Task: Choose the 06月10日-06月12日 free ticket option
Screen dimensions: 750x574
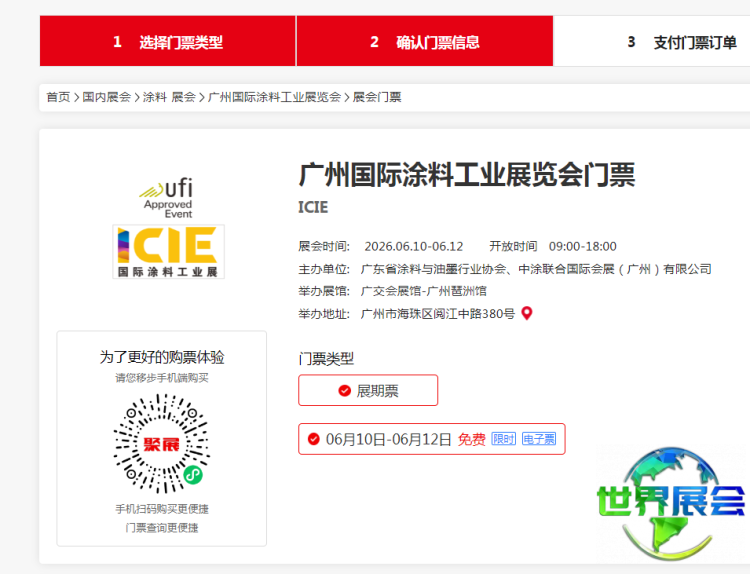Action: 430,439
